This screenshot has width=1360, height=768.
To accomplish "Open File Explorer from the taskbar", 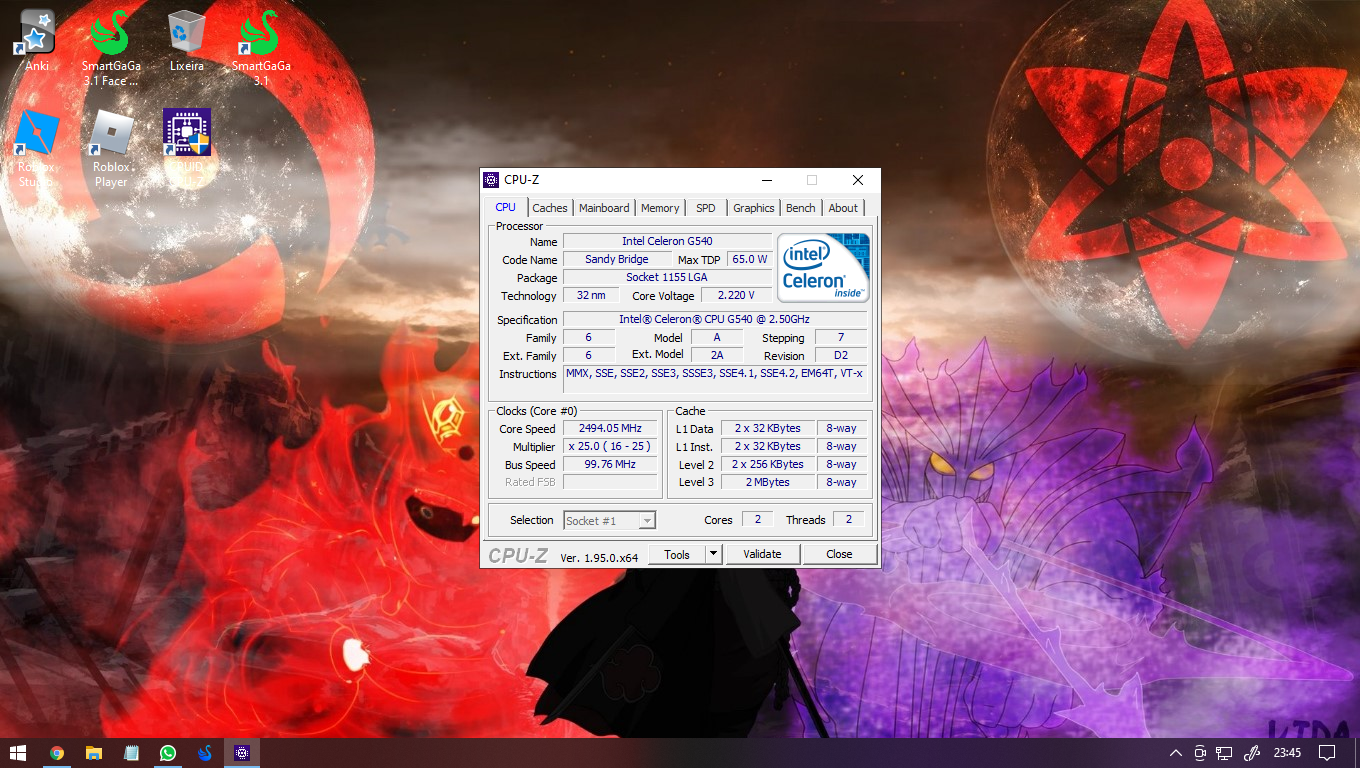I will tap(93, 752).
